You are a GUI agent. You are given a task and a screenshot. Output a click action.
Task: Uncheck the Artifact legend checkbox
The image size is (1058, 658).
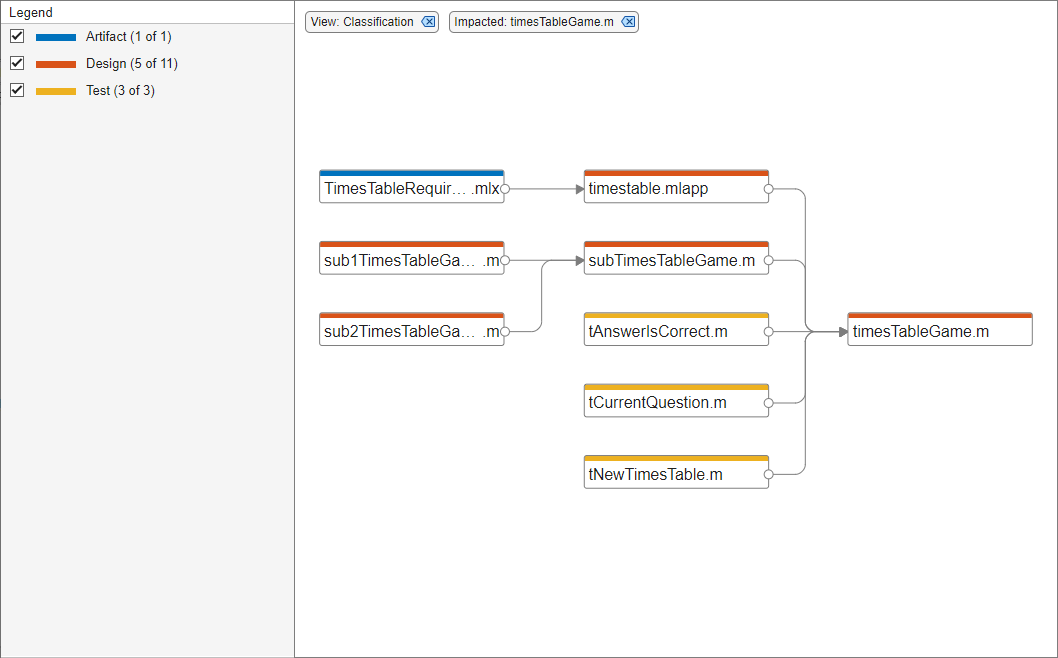pyautogui.click(x=17, y=37)
